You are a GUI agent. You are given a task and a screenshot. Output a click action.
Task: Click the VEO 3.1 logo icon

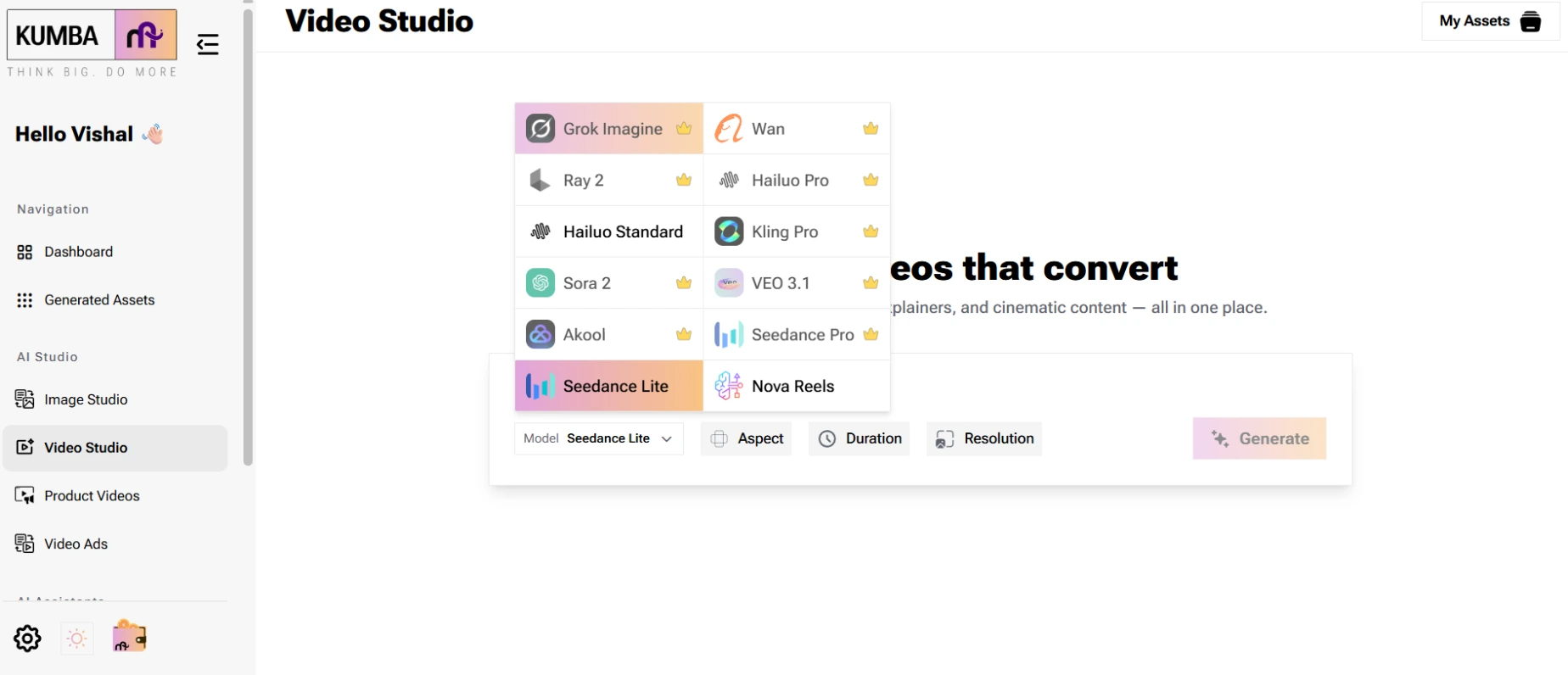click(x=729, y=283)
